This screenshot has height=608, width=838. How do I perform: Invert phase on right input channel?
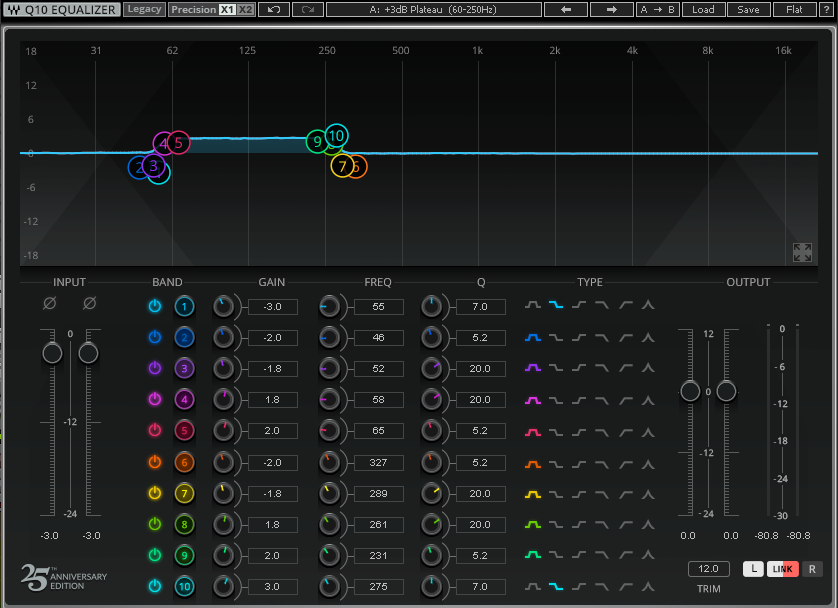click(89, 303)
